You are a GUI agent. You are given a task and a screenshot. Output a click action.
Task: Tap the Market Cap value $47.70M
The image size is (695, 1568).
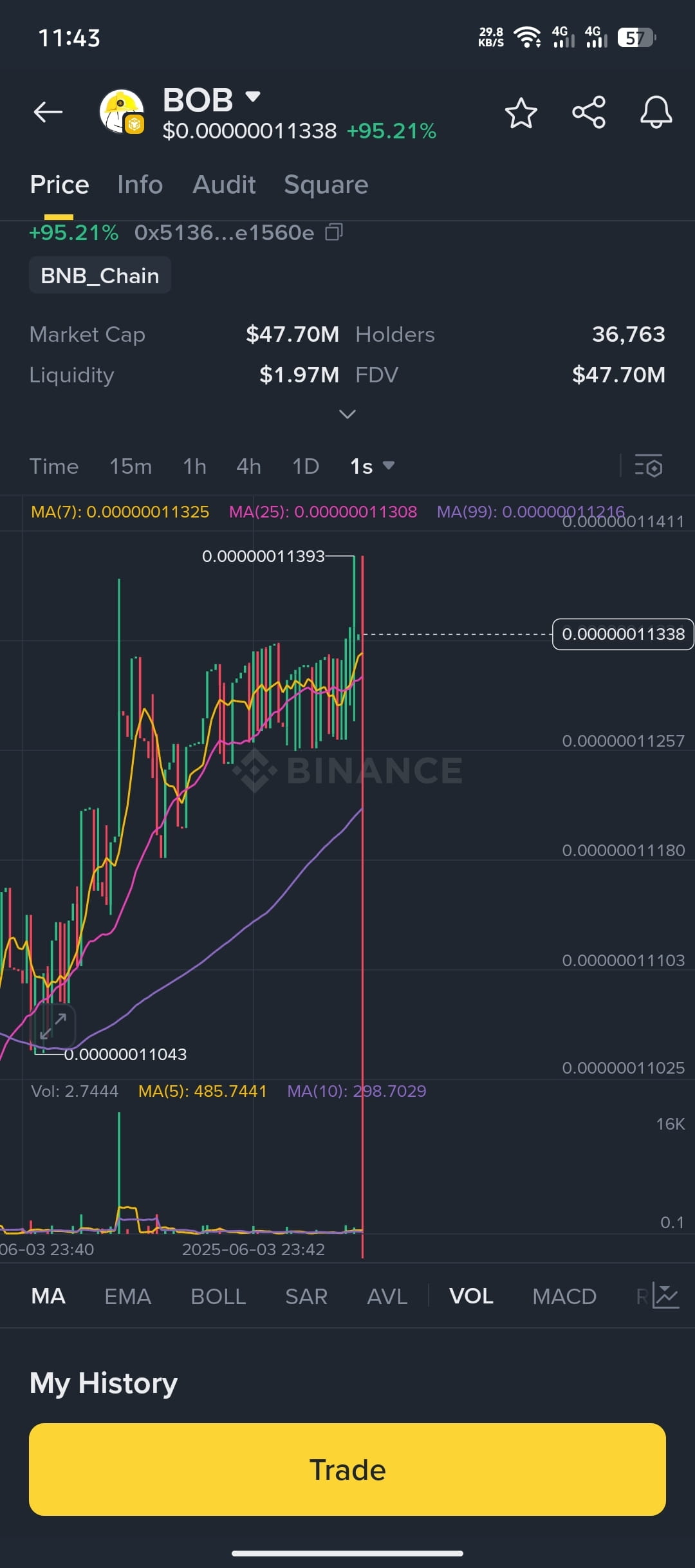coord(292,334)
